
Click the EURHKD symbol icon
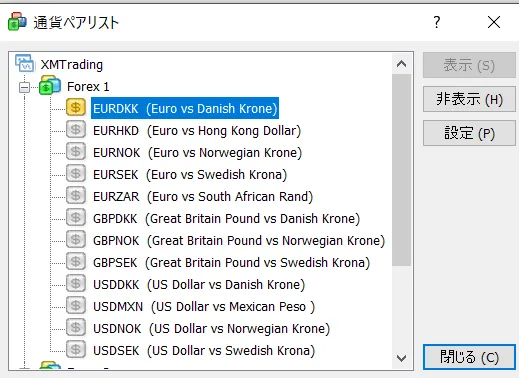tap(76, 129)
